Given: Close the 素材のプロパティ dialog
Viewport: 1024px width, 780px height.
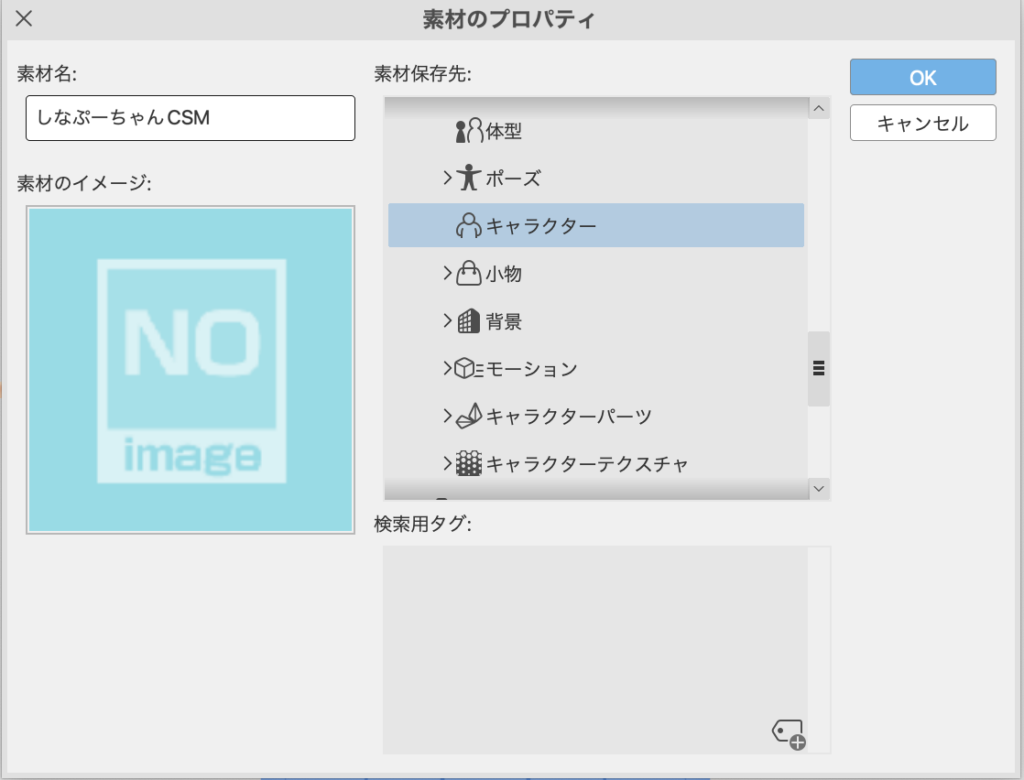Looking at the screenshot, I should pos(24,18).
